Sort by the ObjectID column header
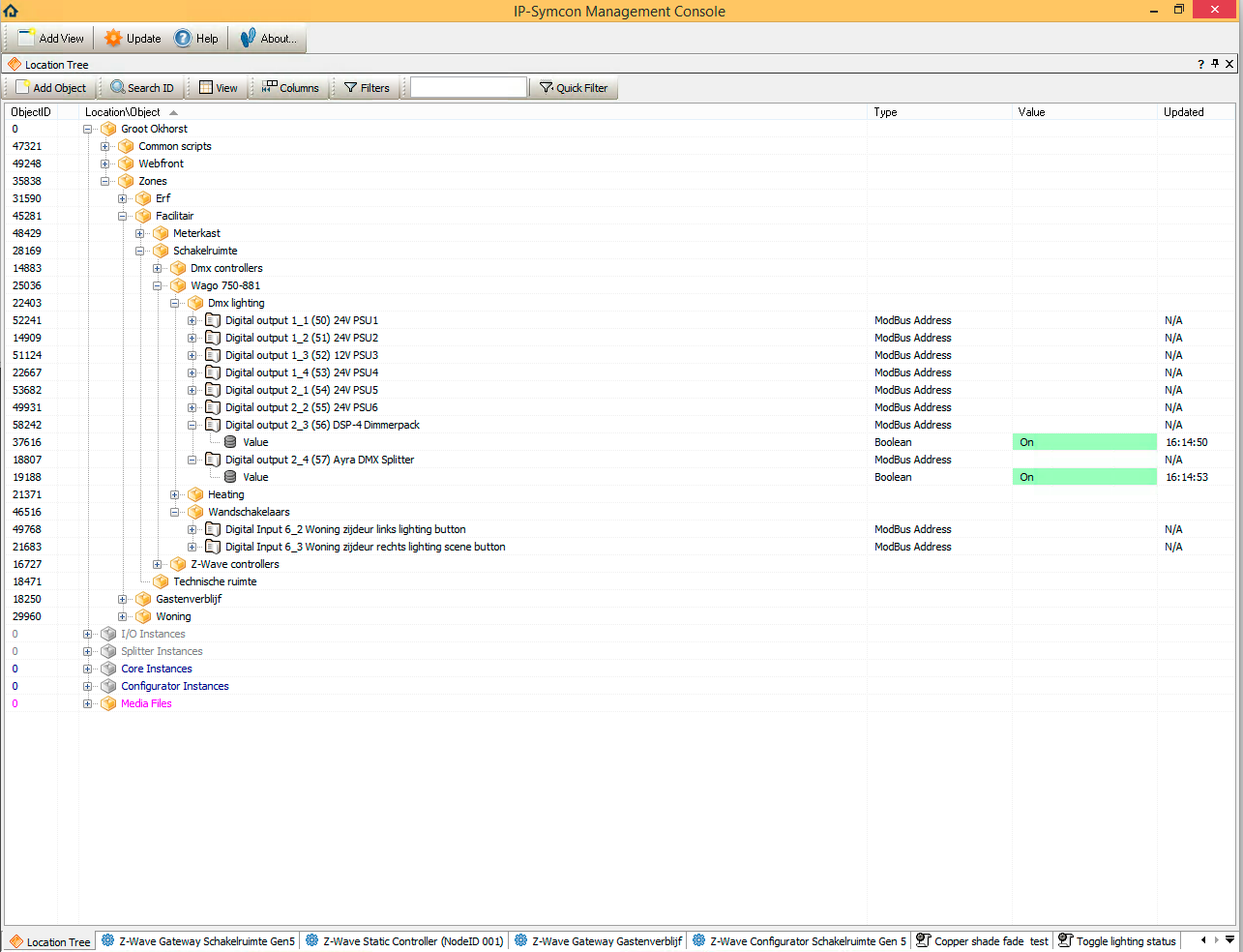1243x952 pixels. pyautogui.click(x=31, y=112)
